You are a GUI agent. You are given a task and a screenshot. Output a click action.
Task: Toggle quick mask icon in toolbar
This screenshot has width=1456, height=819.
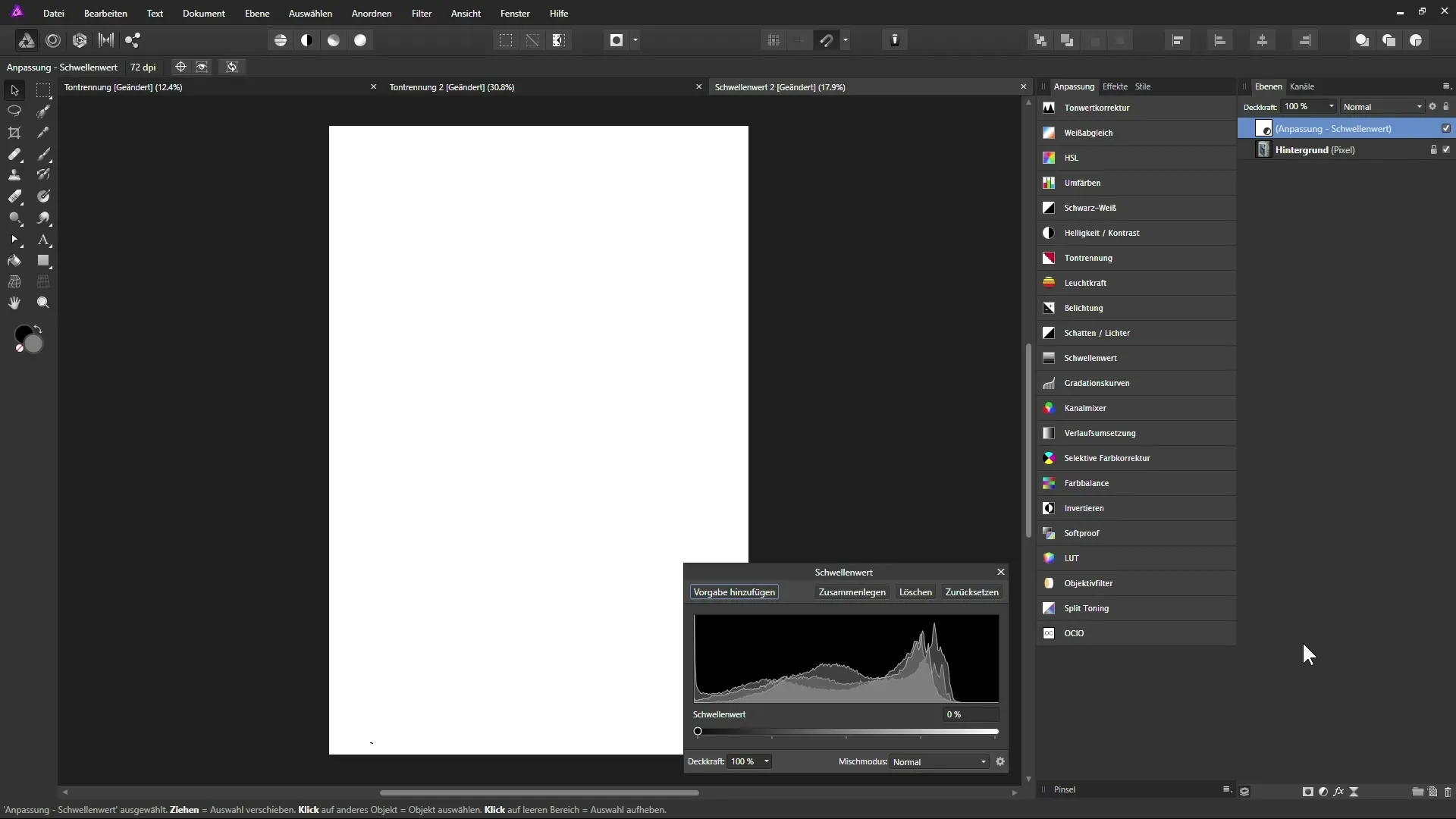pyautogui.click(x=617, y=40)
